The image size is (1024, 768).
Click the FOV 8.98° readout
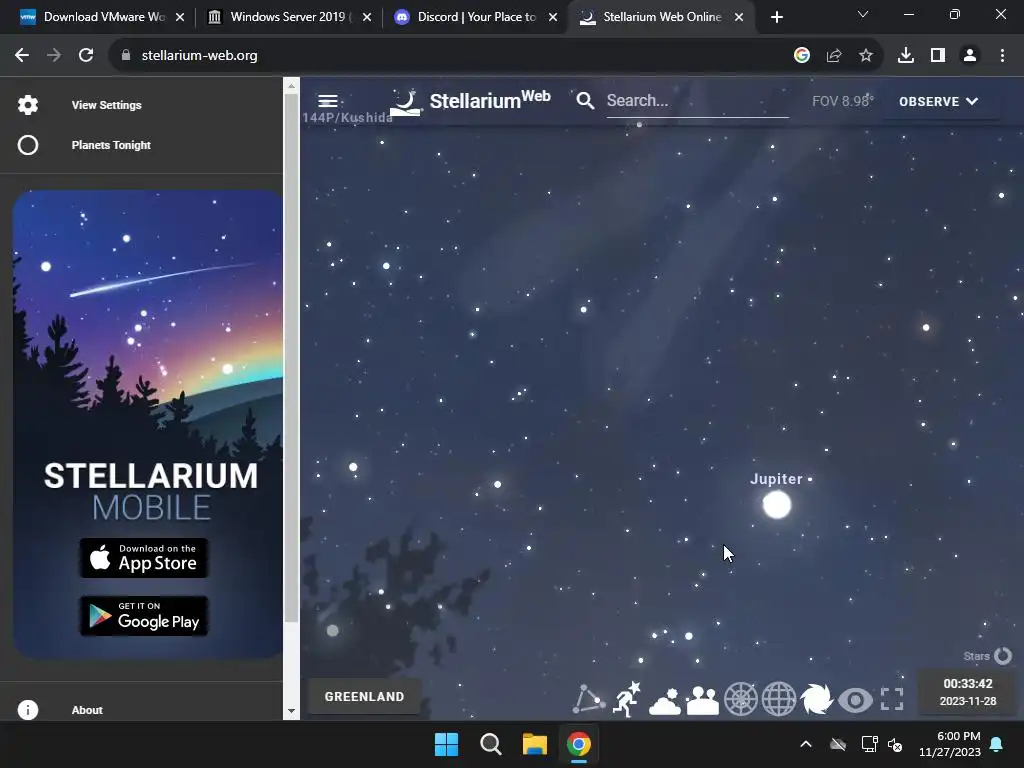(x=842, y=101)
